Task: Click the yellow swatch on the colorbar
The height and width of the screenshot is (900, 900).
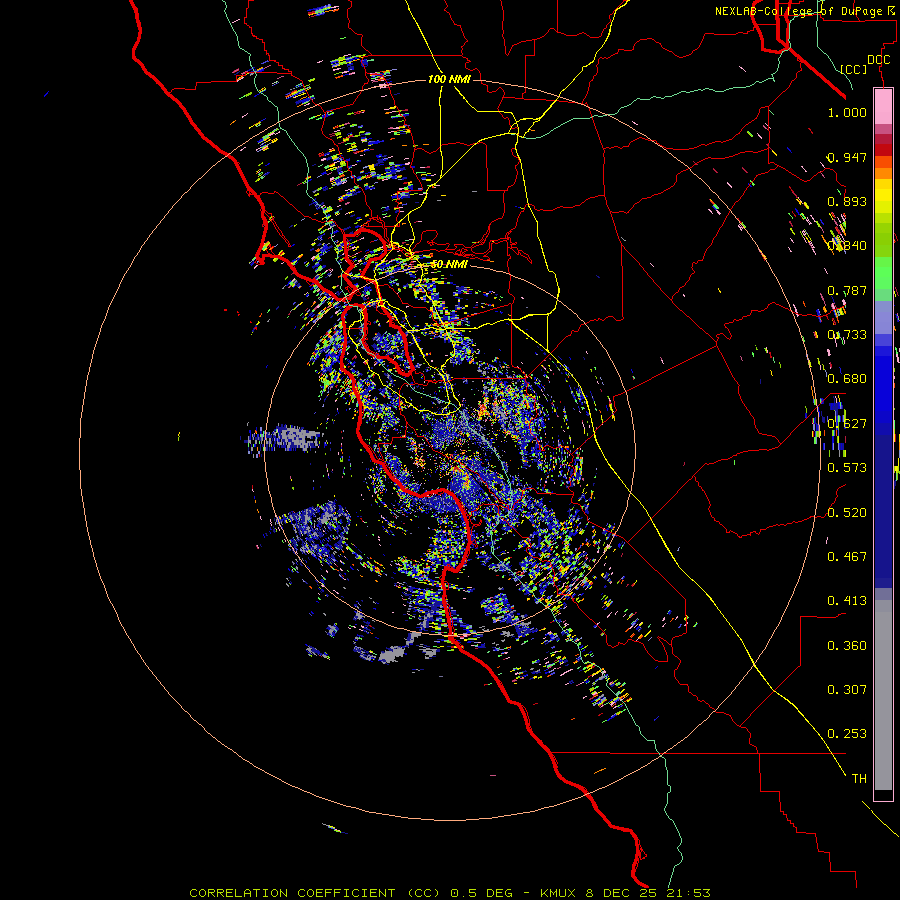Action: (x=883, y=196)
